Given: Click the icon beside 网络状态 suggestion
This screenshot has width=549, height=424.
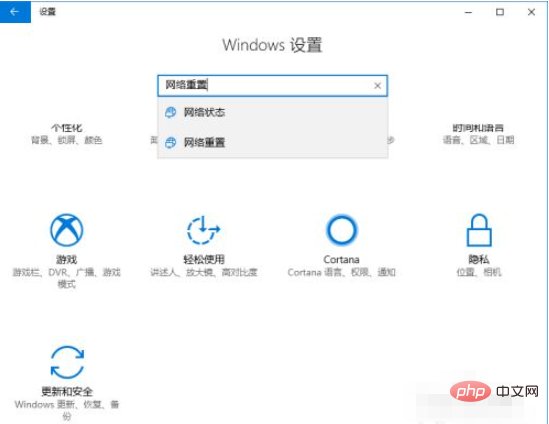Looking at the screenshot, I should pyautogui.click(x=171, y=112).
